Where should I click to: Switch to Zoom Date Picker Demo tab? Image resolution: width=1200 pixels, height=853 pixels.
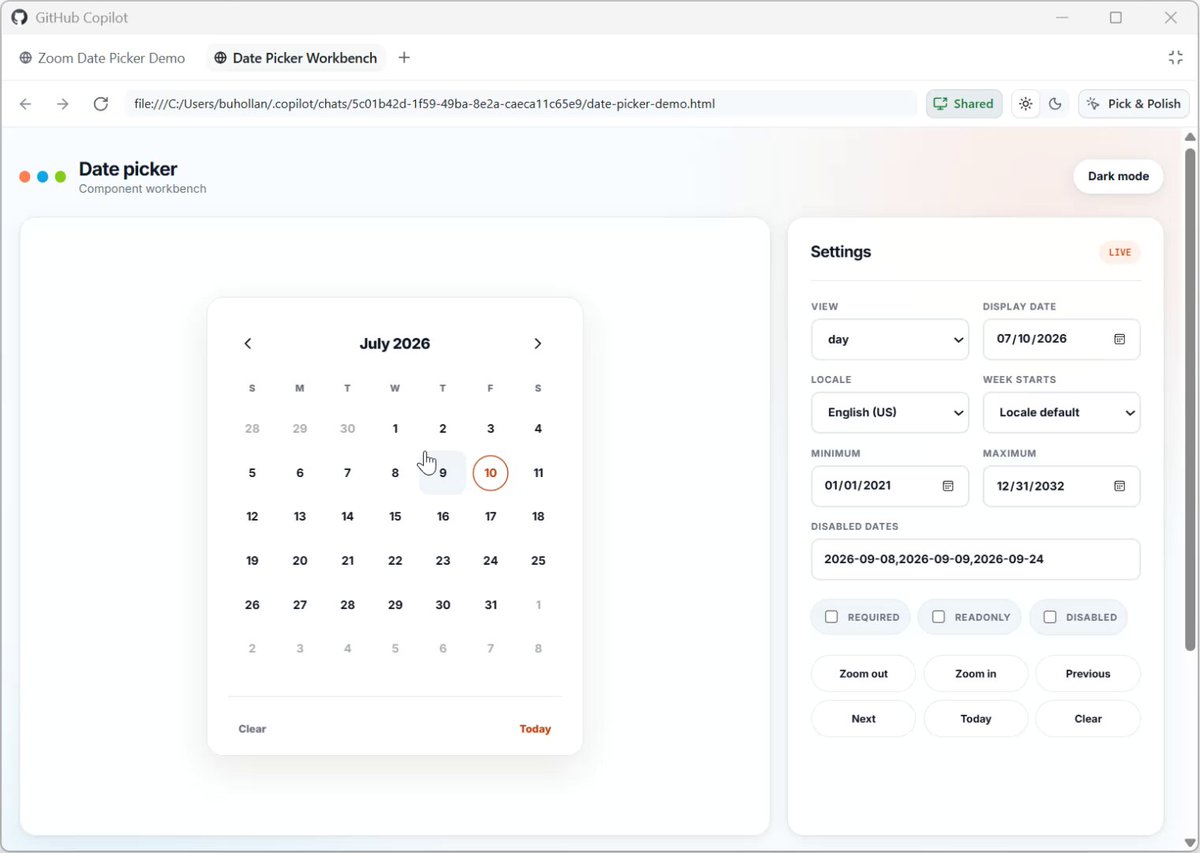102,58
